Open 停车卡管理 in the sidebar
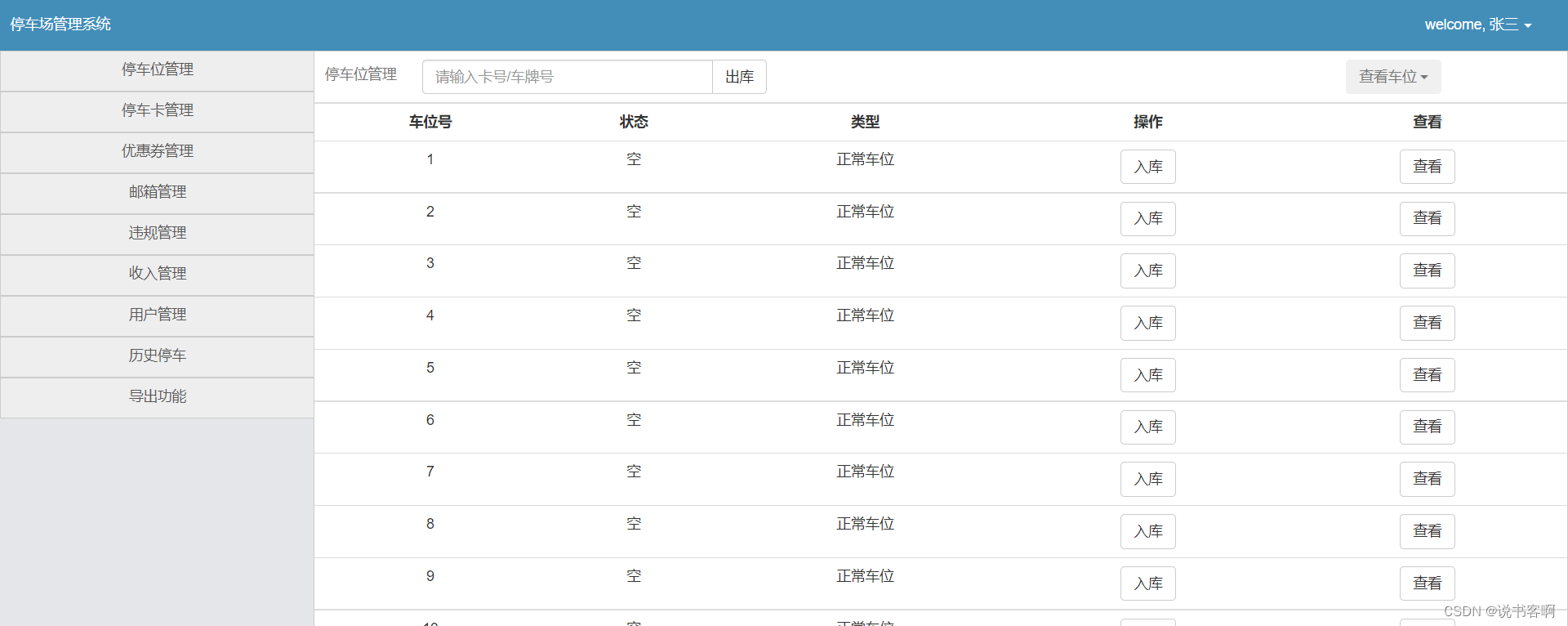The image size is (1568, 626). 157,111
